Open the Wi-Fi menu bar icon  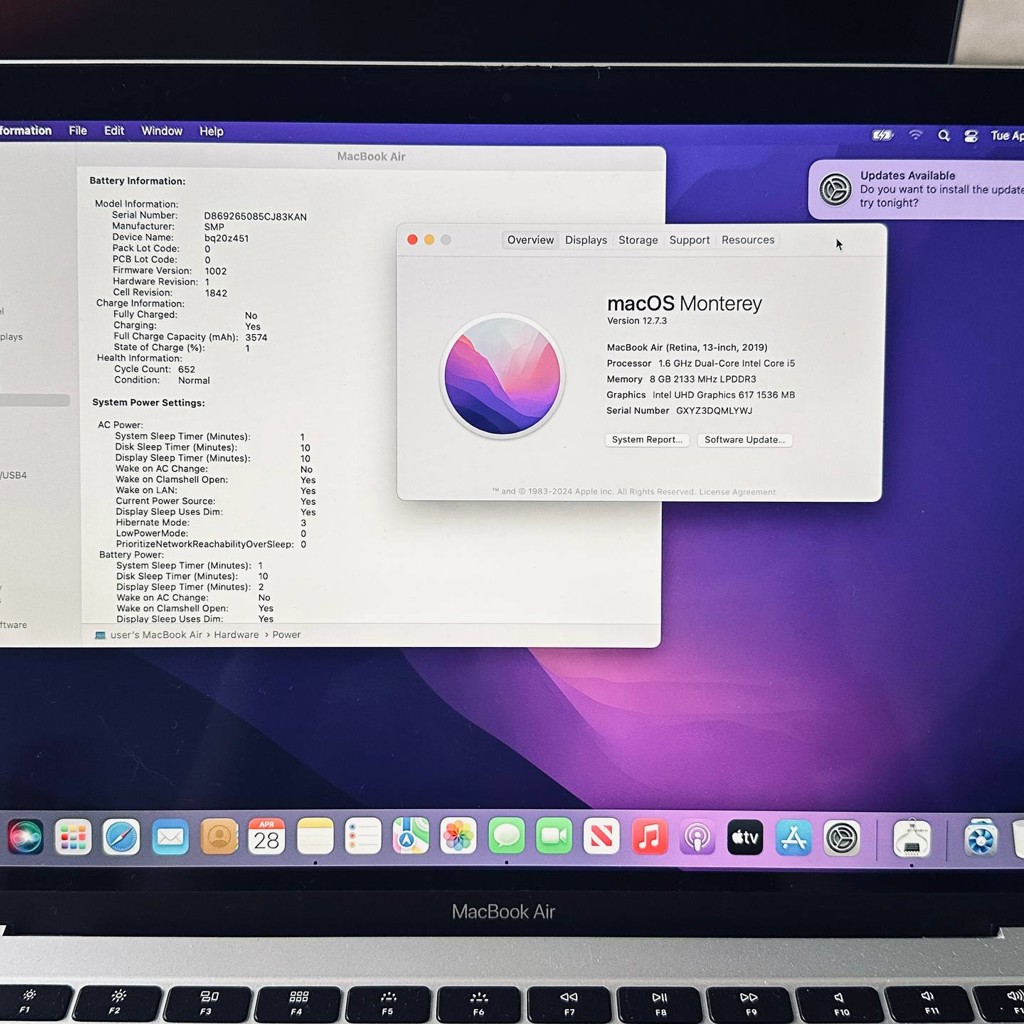(916, 135)
